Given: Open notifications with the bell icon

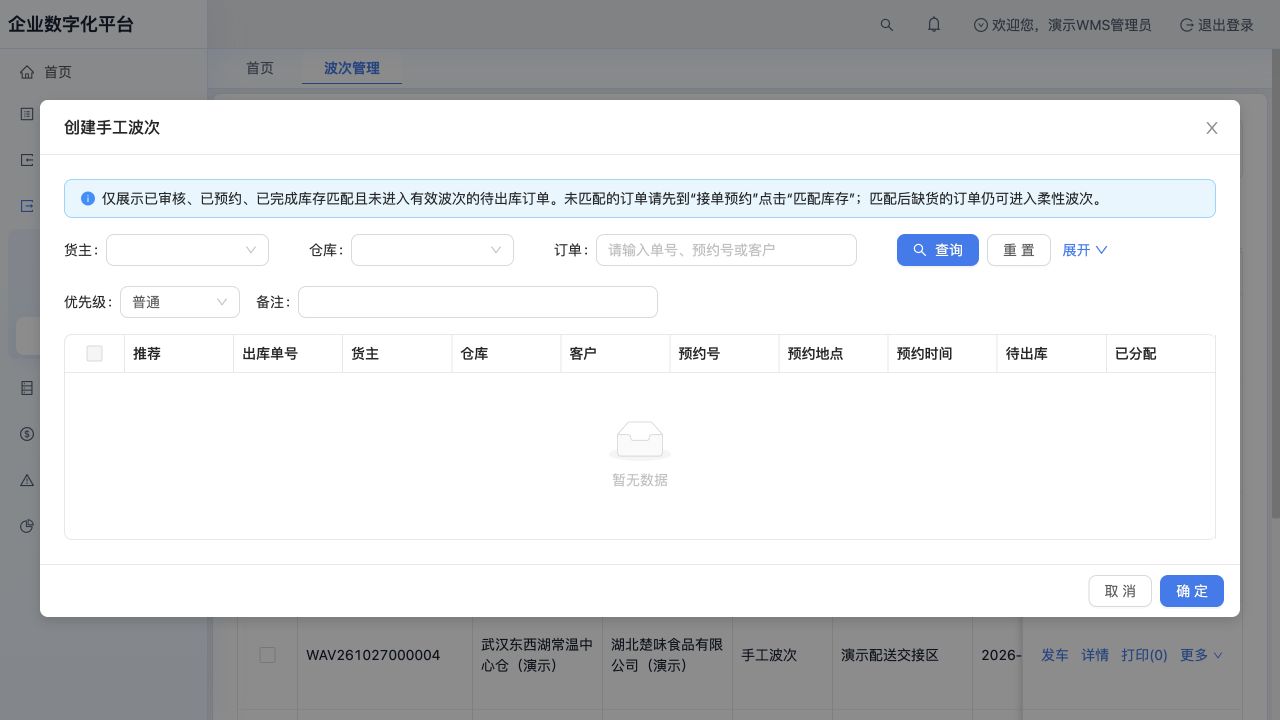Looking at the screenshot, I should tap(934, 25).
